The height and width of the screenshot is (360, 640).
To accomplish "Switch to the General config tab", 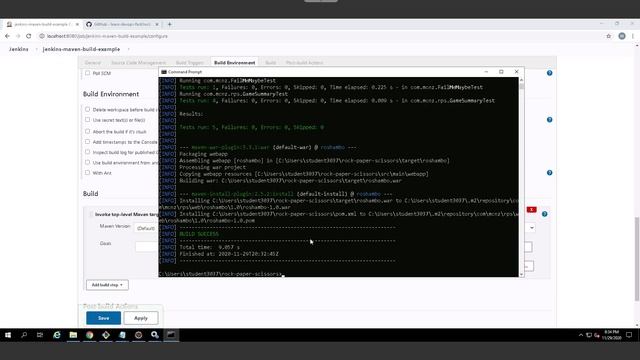I will click(93, 62).
